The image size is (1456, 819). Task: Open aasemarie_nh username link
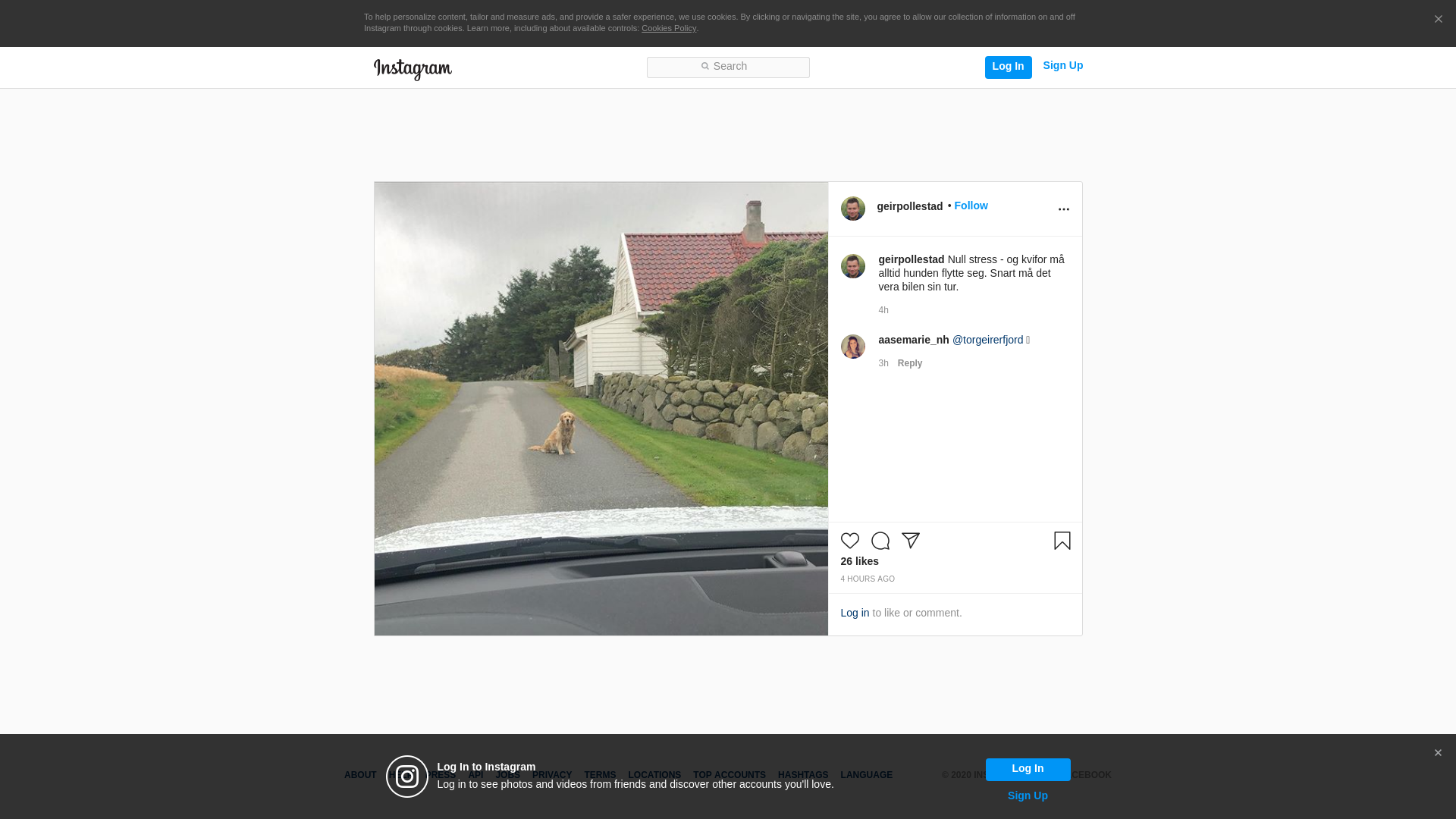pos(914,340)
